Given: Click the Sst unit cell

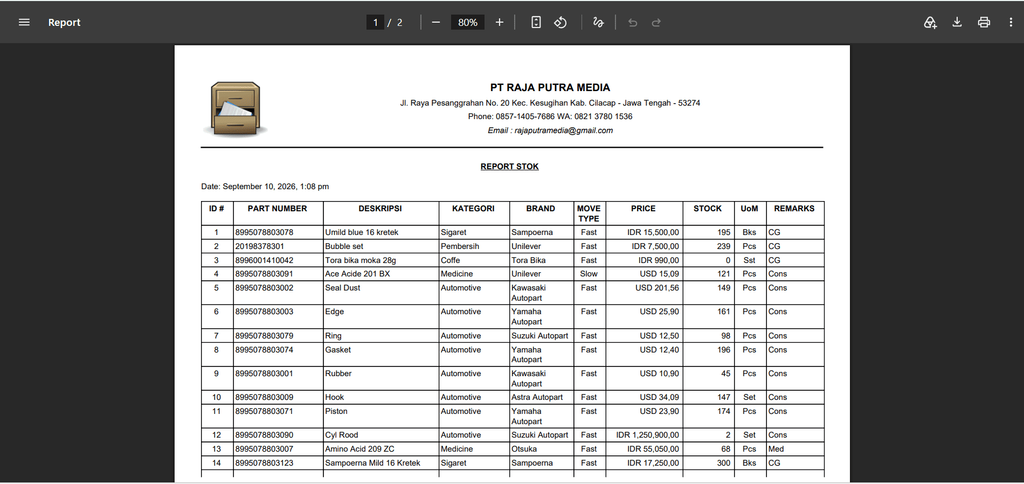Looking at the screenshot, I should [x=749, y=260].
